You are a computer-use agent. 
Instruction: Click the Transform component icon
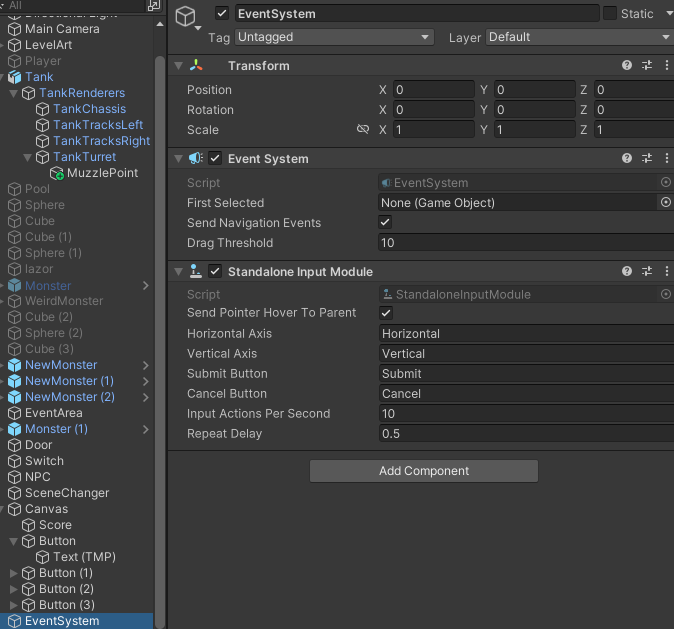pyautogui.click(x=196, y=65)
